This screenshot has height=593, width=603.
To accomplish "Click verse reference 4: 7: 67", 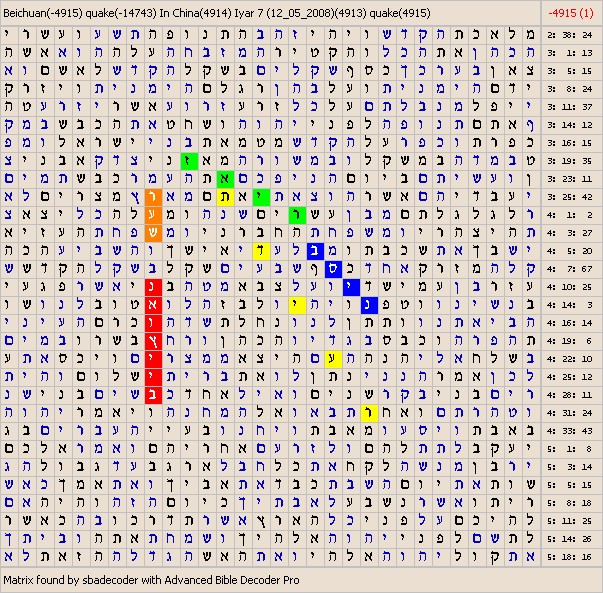I will (570, 269).
